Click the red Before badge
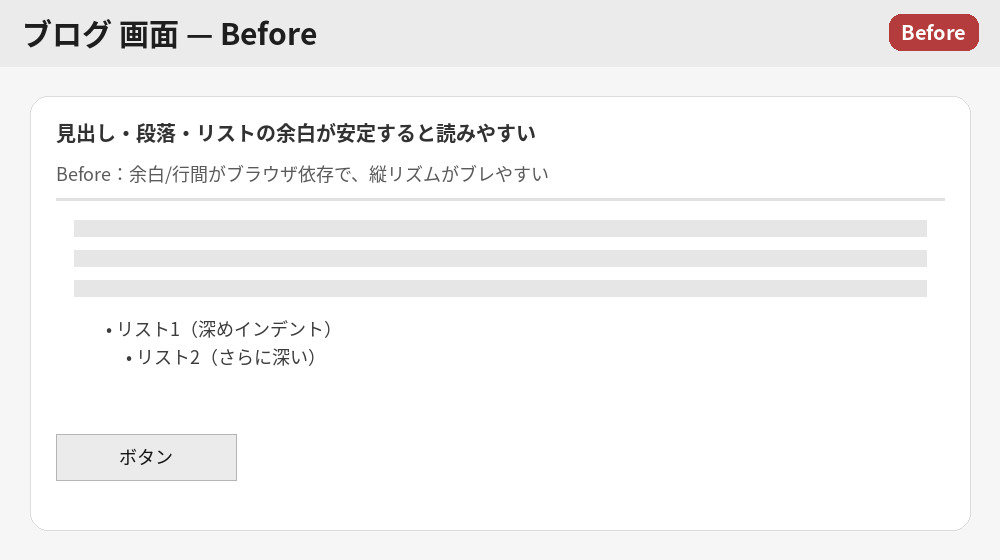This screenshot has height=560, width=1000. coord(933,33)
